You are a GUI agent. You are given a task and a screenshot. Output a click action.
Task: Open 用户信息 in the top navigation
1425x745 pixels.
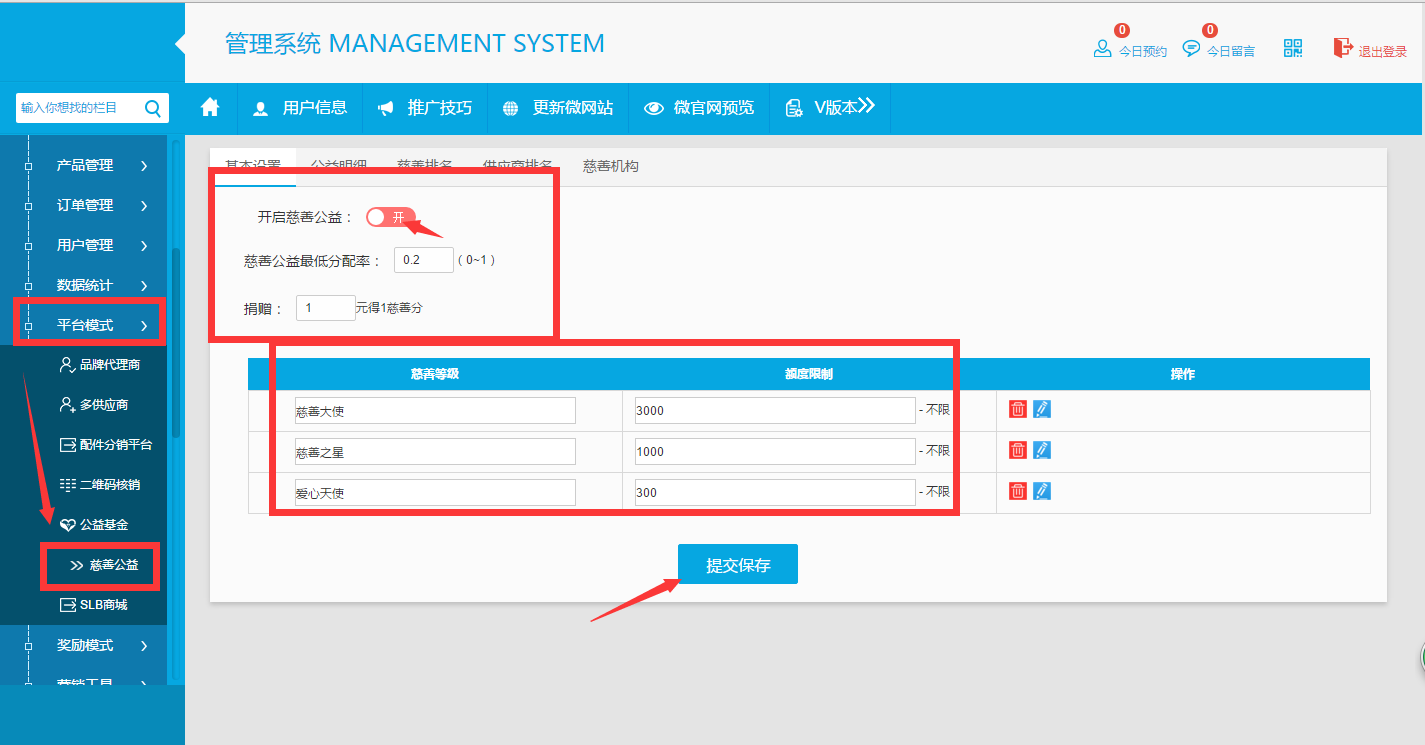[300, 108]
